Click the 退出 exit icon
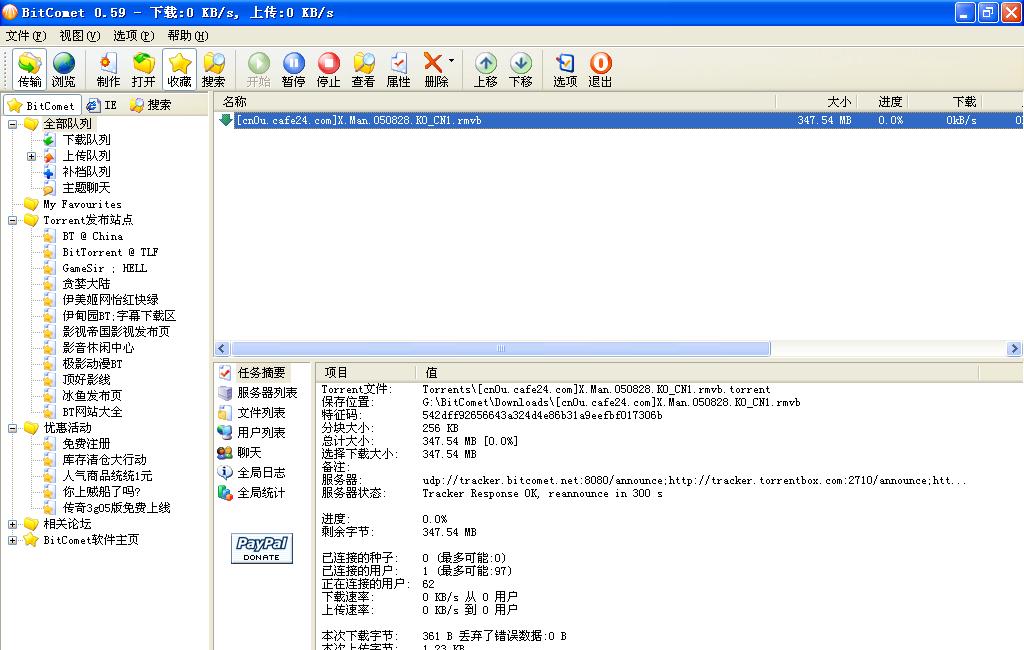The image size is (1024, 650). (x=600, y=69)
